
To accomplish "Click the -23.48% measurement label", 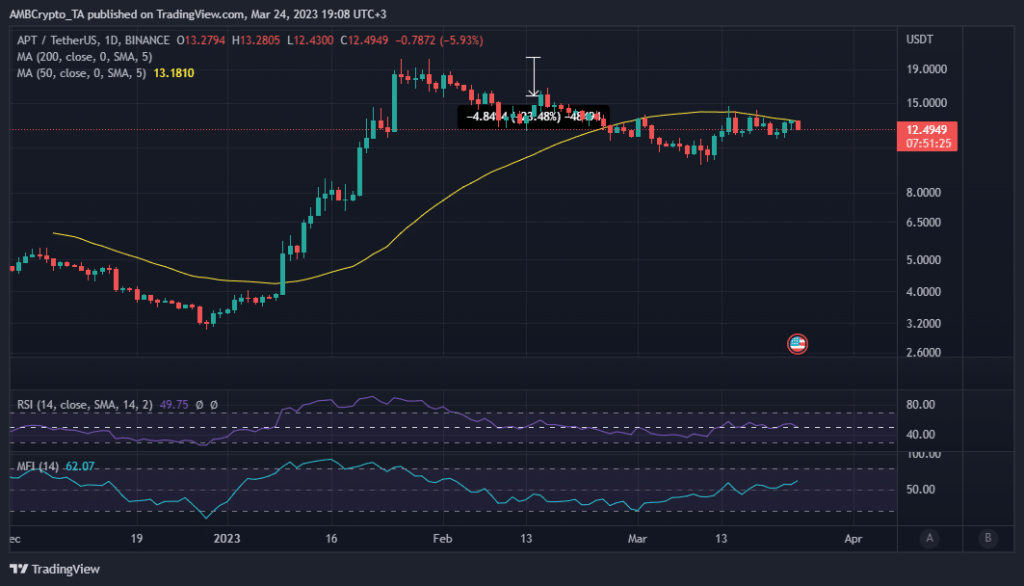I will point(534,117).
